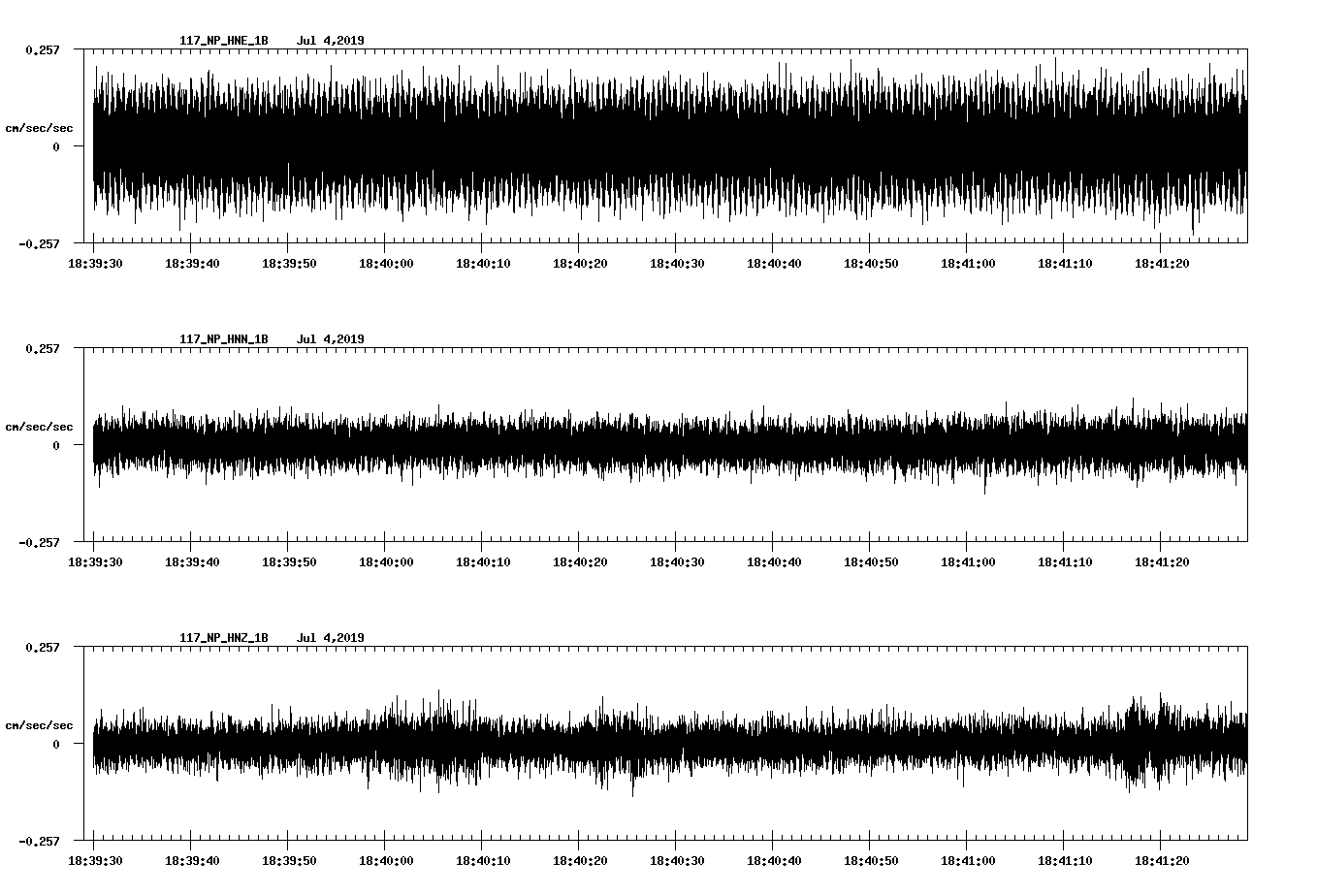Viewport: 1317px width, 896px height.
Task: Click 18:41:20 time label under HNE plot
Action: (1162, 263)
